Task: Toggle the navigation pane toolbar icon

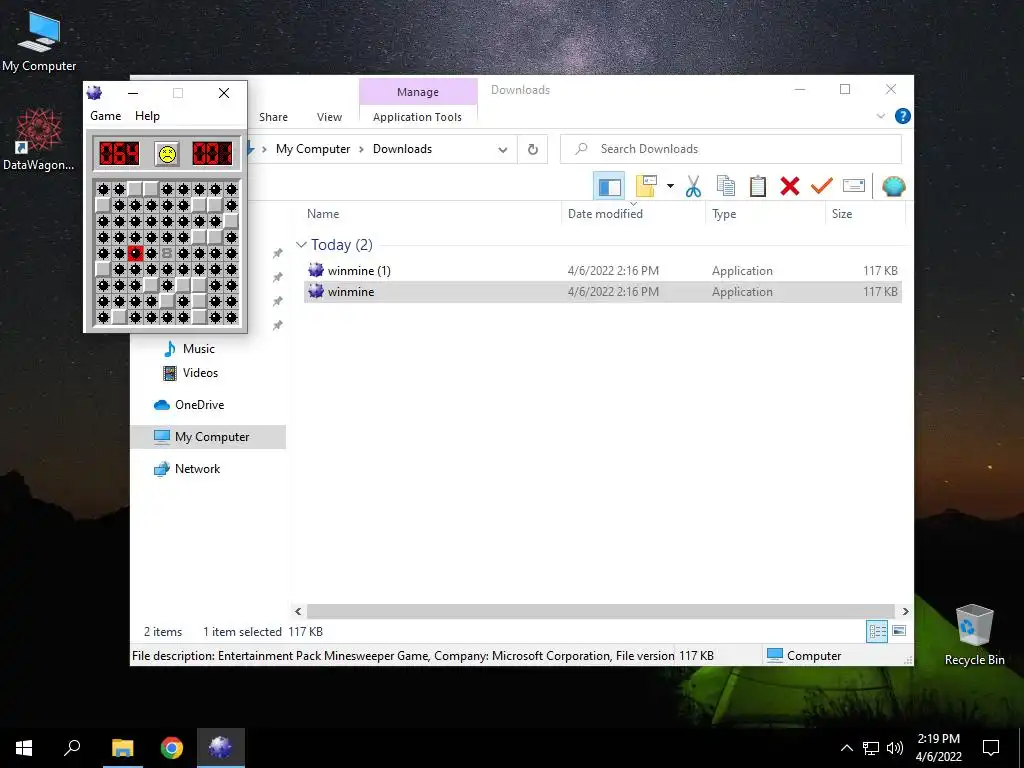Action: click(x=609, y=187)
